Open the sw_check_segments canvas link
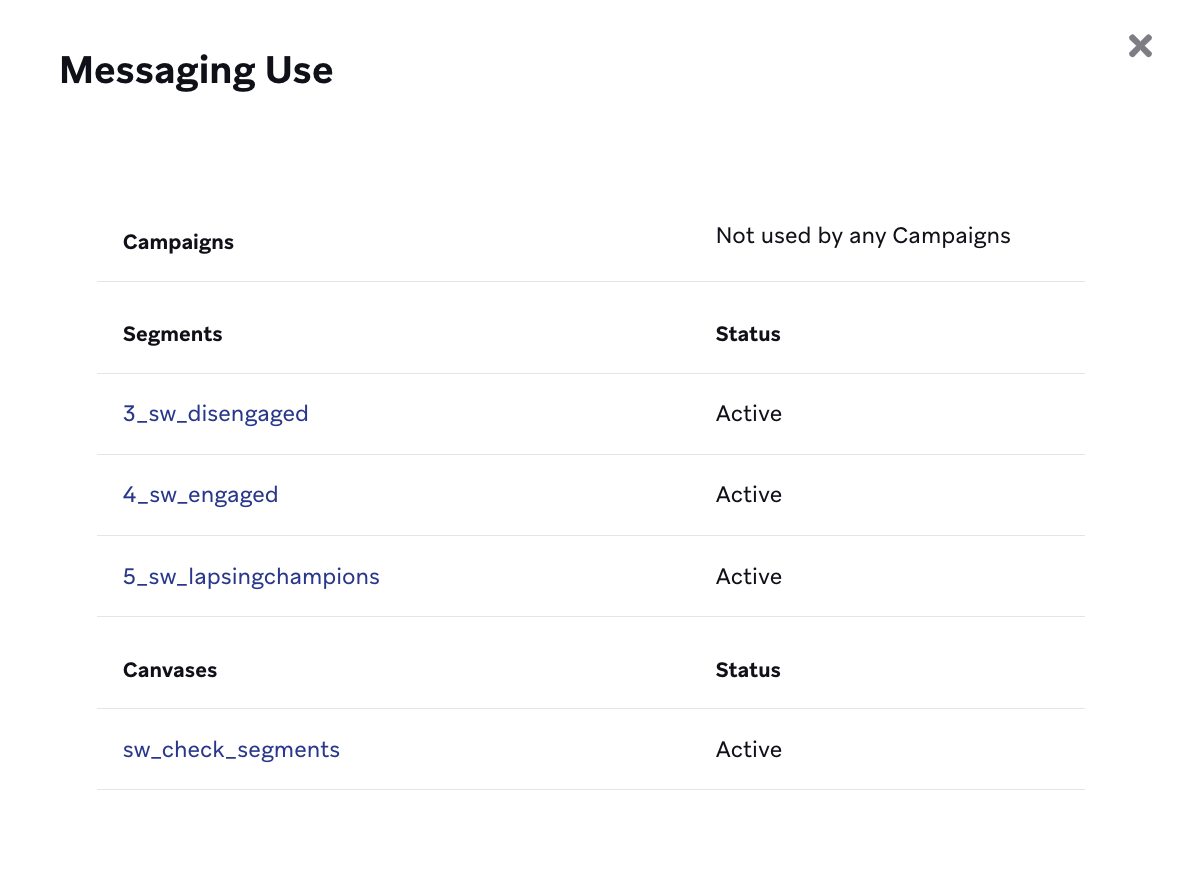1194x888 pixels. [231, 750]
